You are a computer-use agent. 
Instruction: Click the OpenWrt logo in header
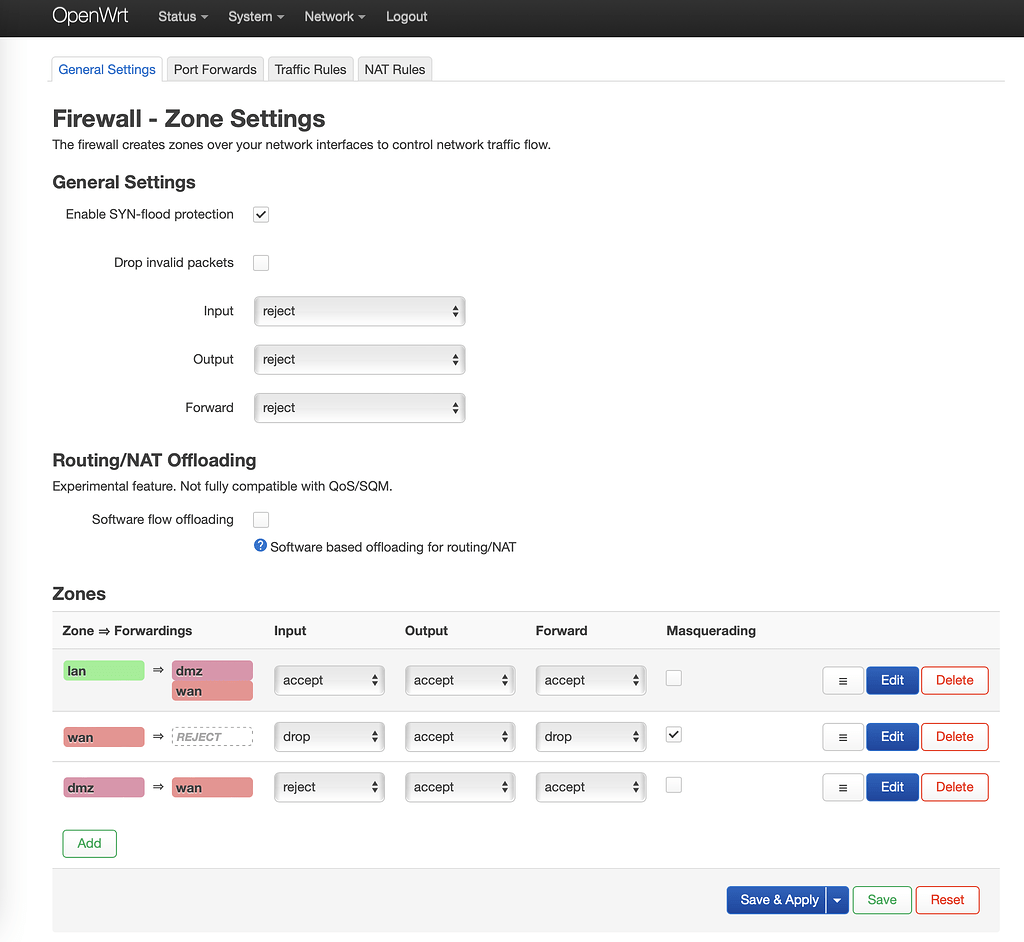(x=90, y=16)
